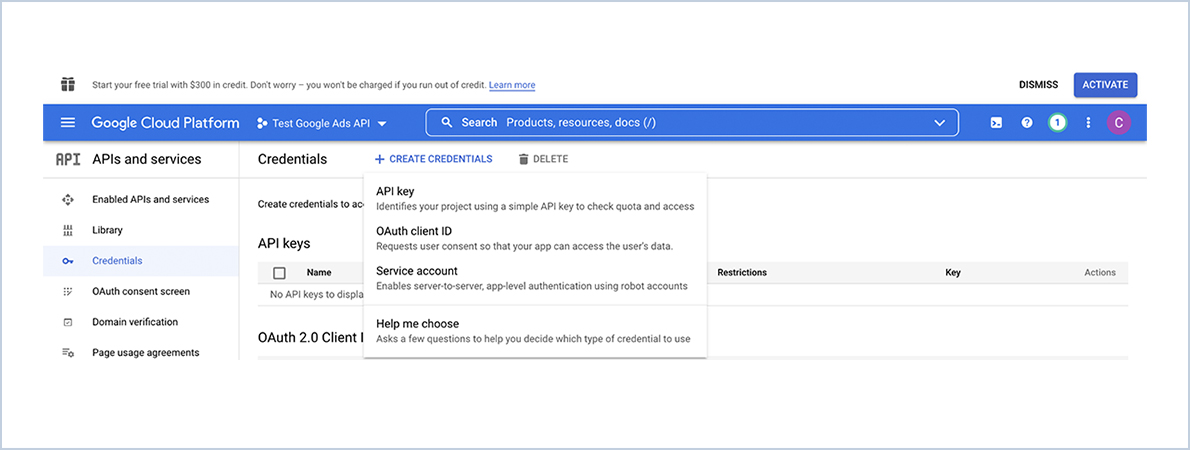Expand the Test Google Ads API project selector
Image resolution: width=1190 pixels, height=450 pixels.
(x=322, y=123)
